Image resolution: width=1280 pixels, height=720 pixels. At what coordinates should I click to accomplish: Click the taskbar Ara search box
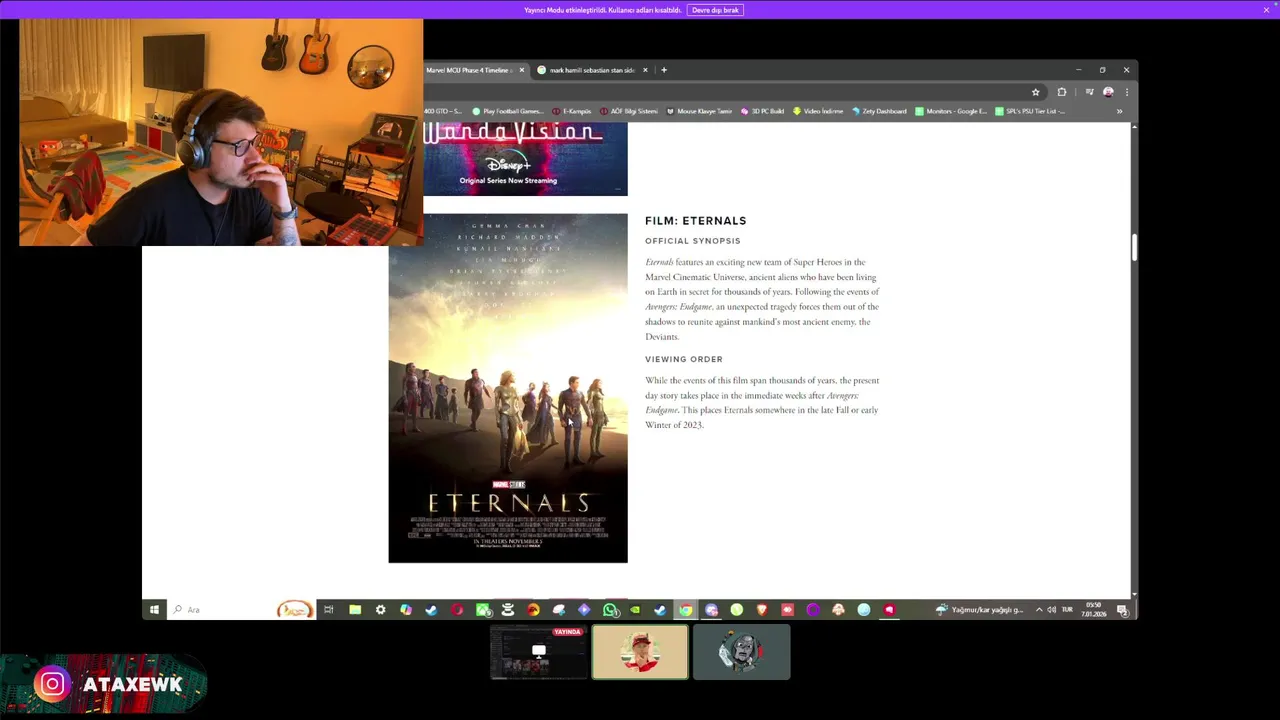(x=243, y=610)
